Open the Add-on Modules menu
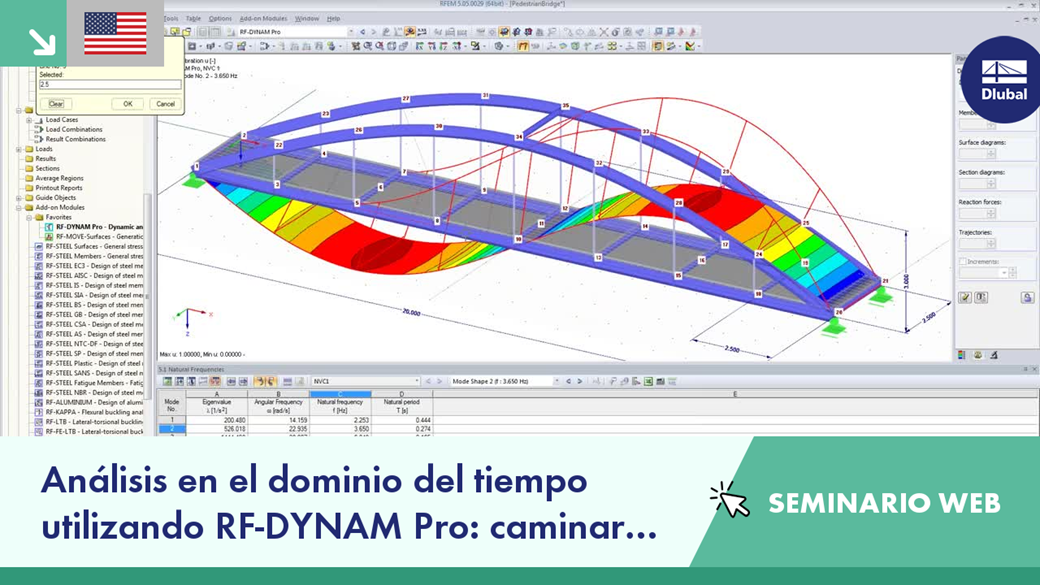Screen dimensions: 1040x585 (263, 19)
